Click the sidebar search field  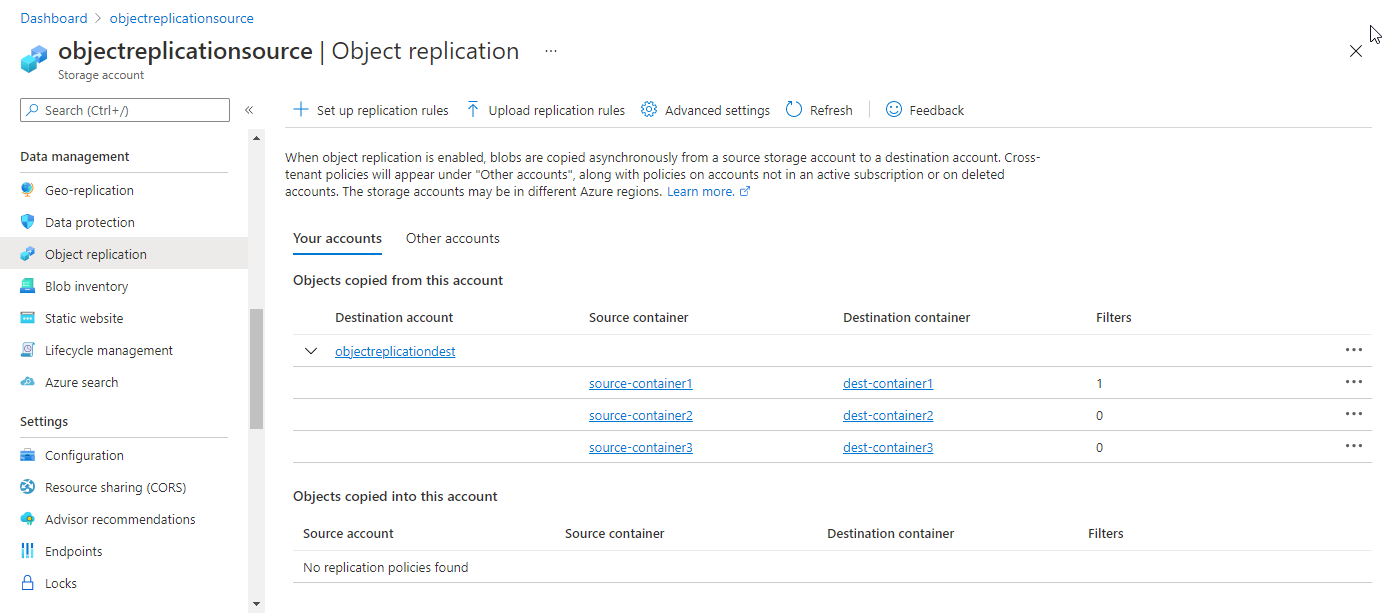coord(124,109)
